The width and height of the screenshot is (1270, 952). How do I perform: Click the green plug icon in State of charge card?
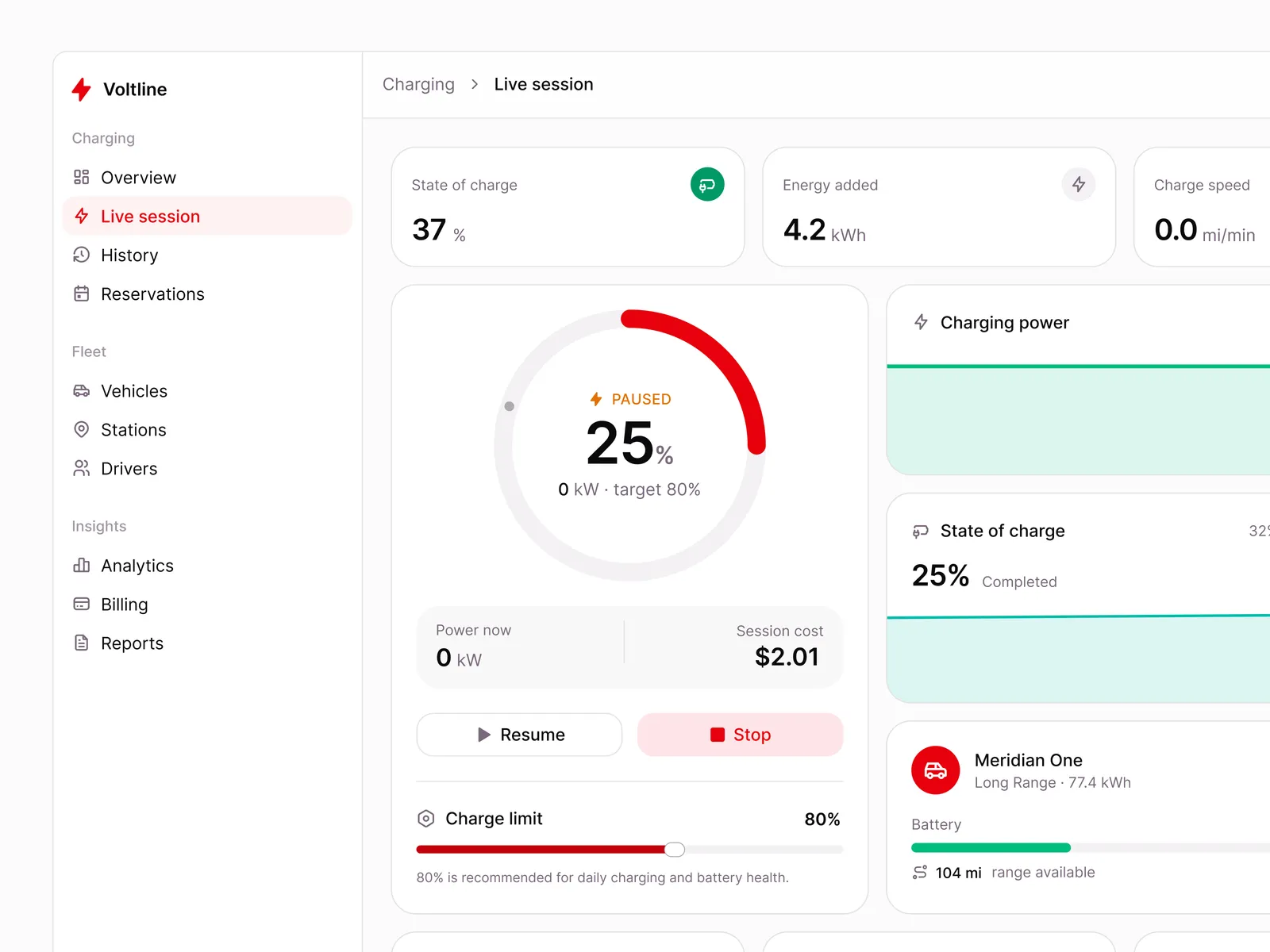[x=707, y=184]
